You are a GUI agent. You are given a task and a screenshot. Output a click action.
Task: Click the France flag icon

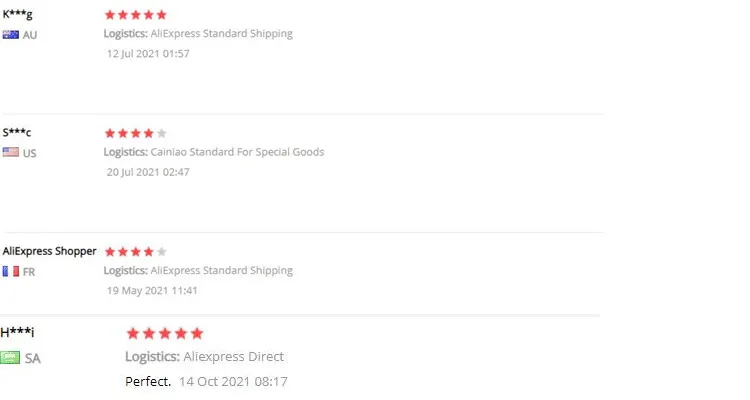pyautogui.click(x=11, y=271)
